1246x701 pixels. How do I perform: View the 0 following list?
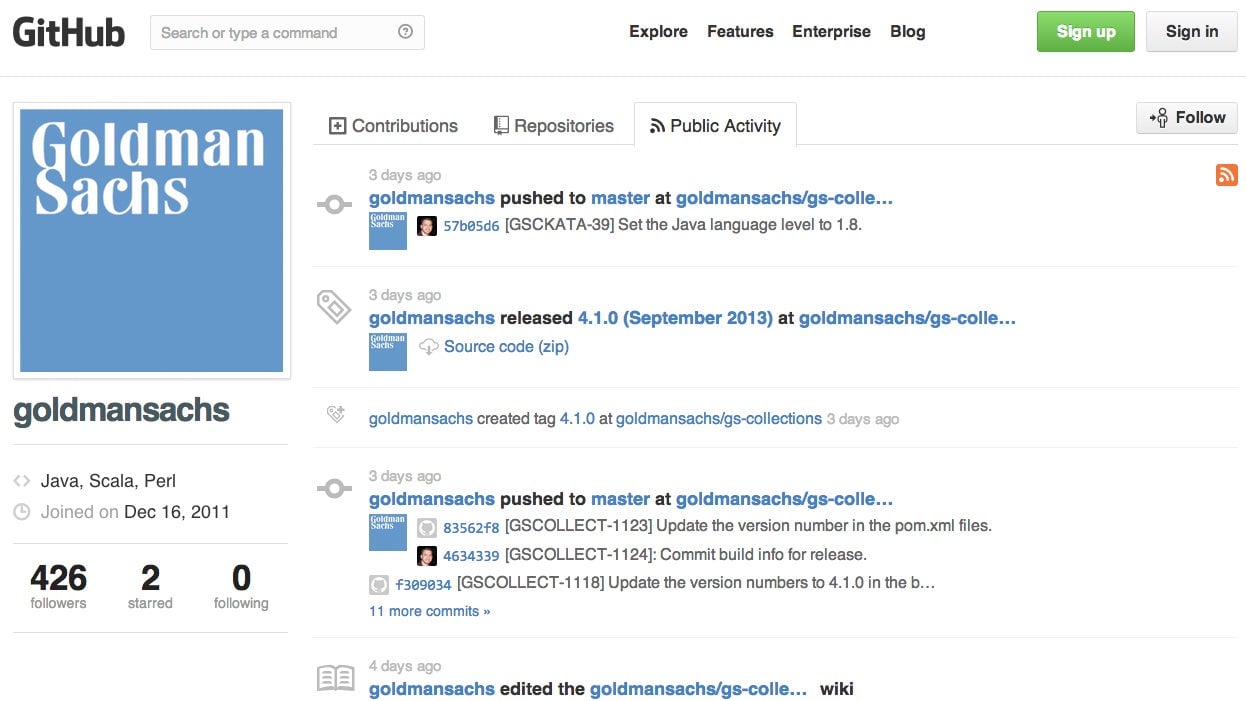(x=241, y=587)
